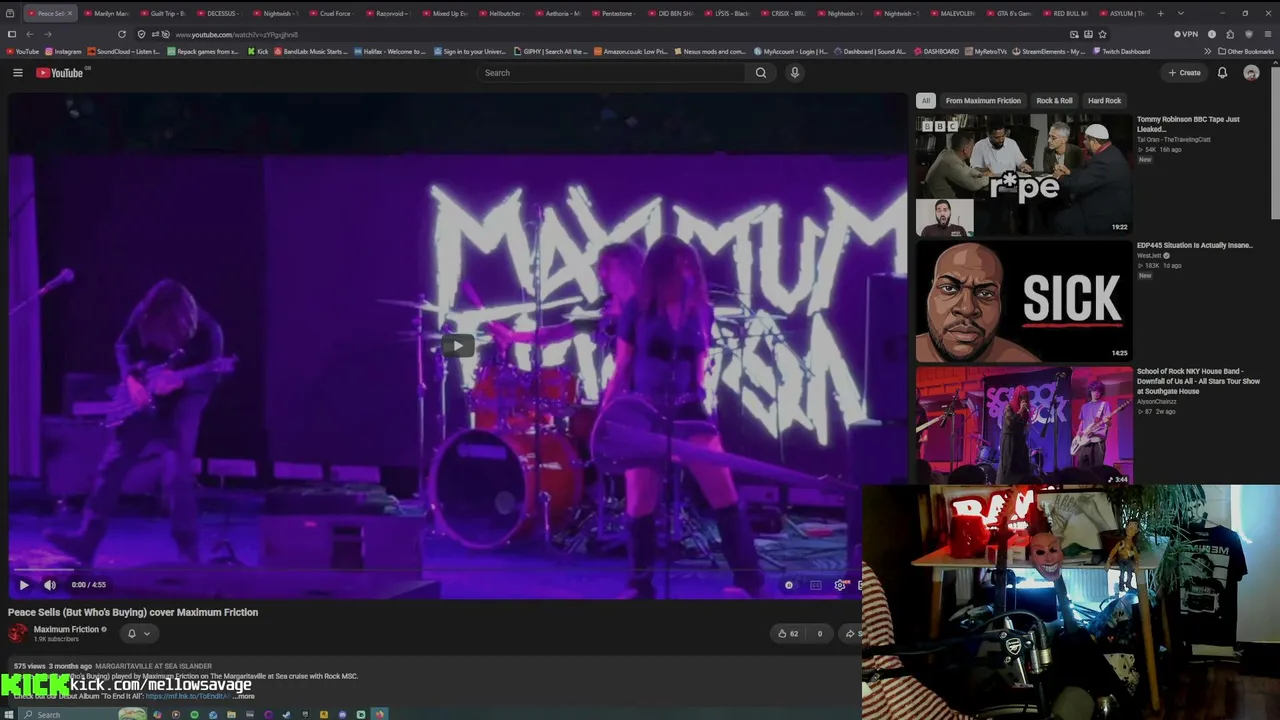Open the Windows Start menu
The width and height of the screenshot is (1280, 720).
coord(10,714)
